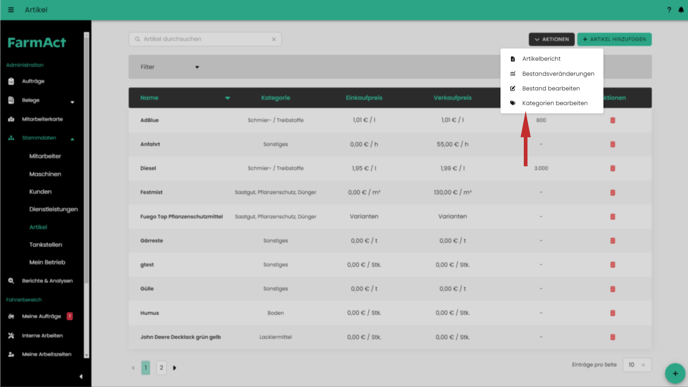Image resolution: width=688 pixels, height=387 pixels.
Task: Open Mitarbeiter under Stammdaten
Action: pos(45,156)
